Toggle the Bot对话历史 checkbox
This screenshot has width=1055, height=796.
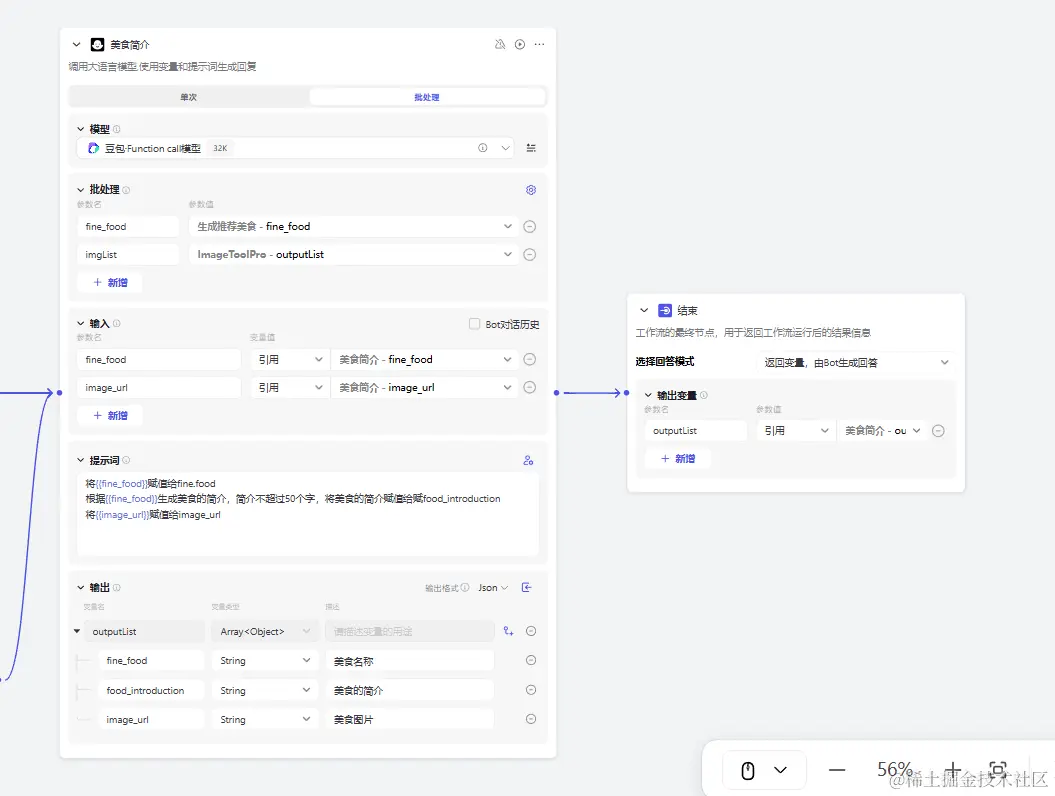point(474,324)
